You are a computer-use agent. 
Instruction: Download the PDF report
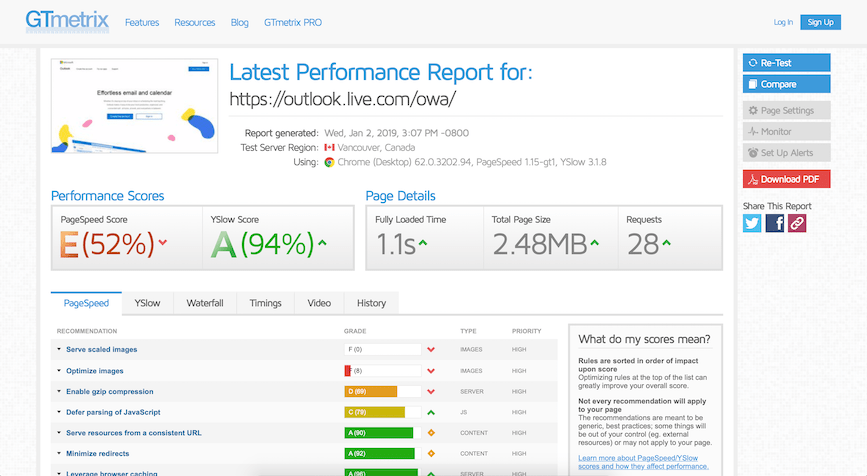click(x=786, y=179)
